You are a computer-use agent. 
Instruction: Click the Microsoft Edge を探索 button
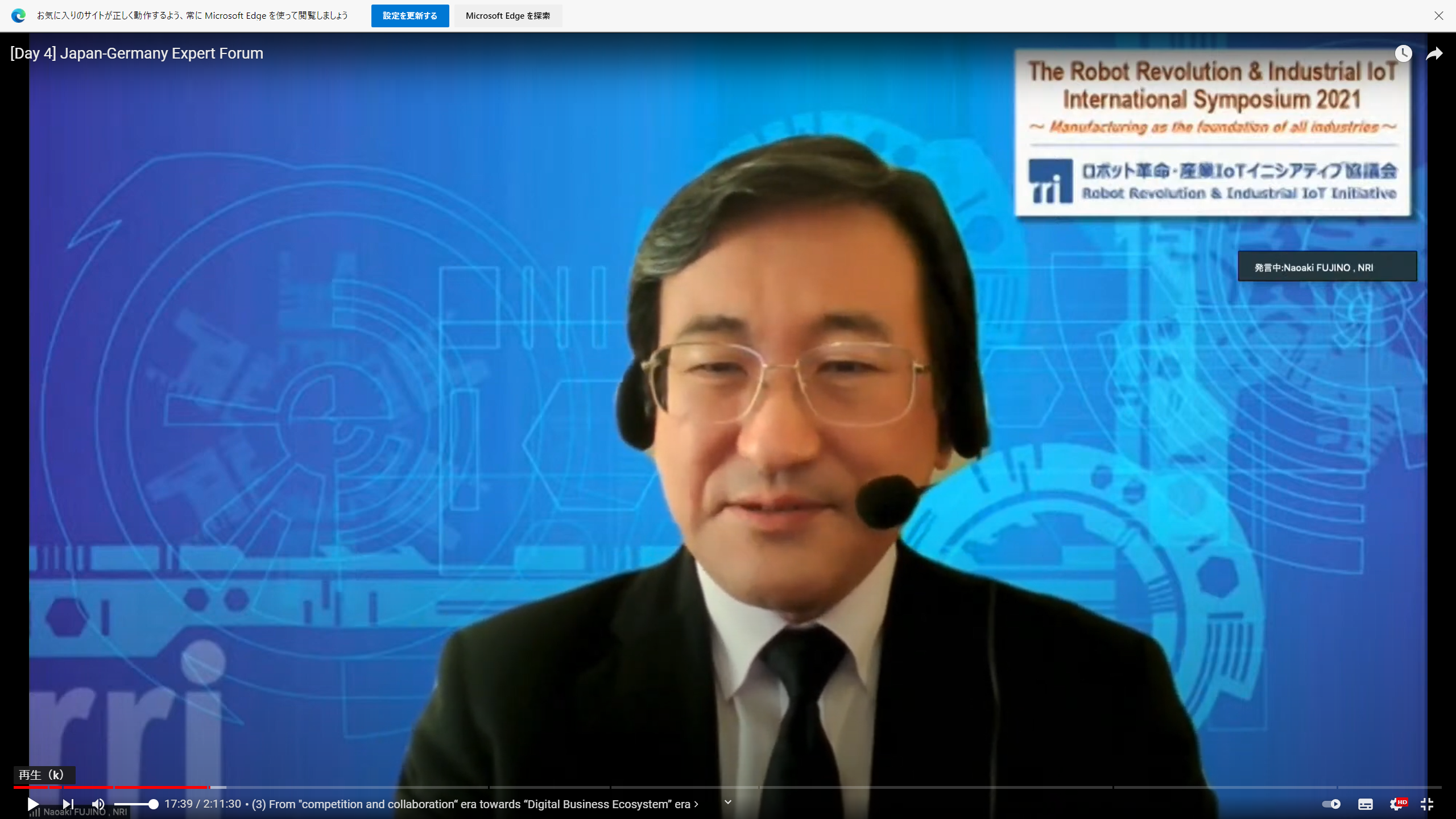[x=508, y=15]
